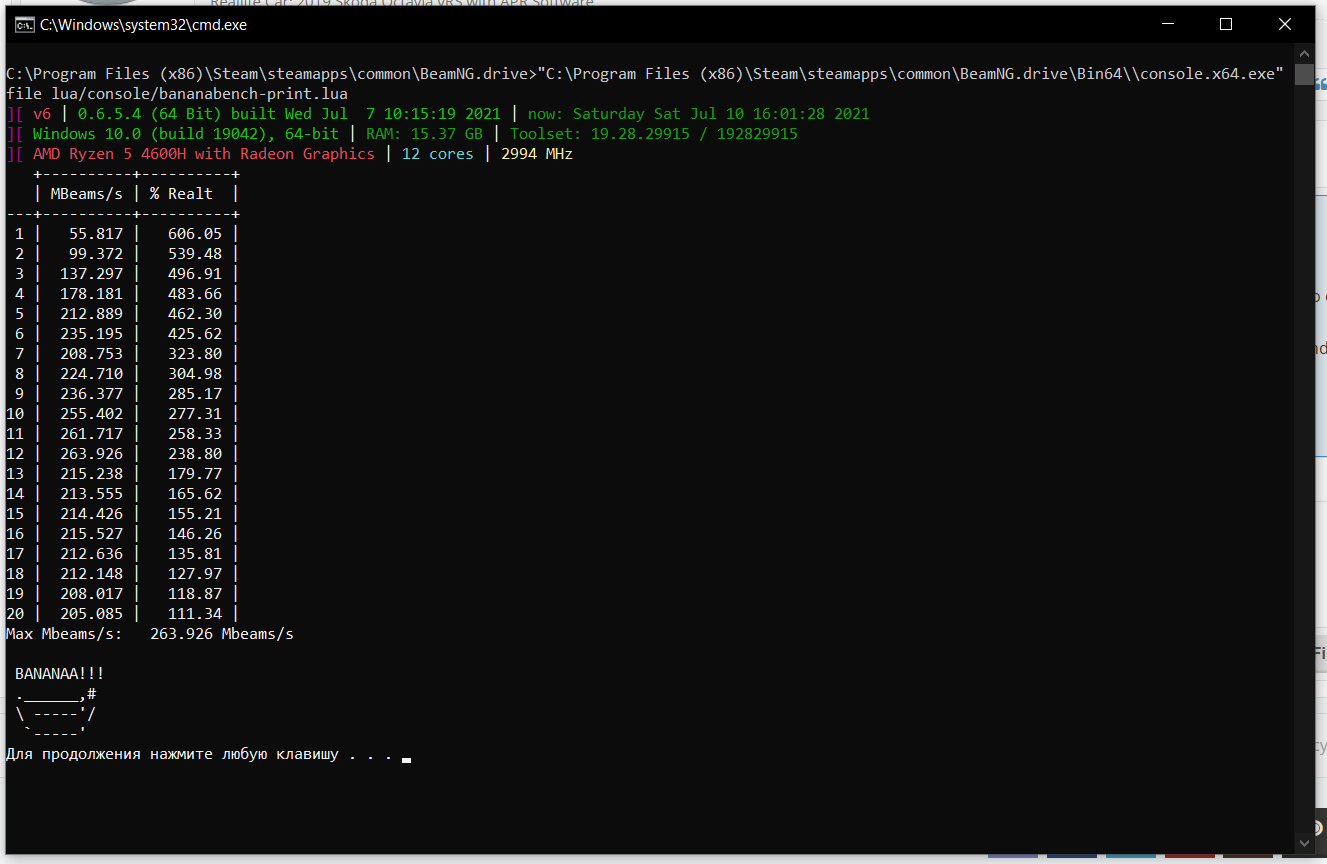Click the value 255.402 in row 10
This screenshot has width=1327, height=864.
(92, 414)
